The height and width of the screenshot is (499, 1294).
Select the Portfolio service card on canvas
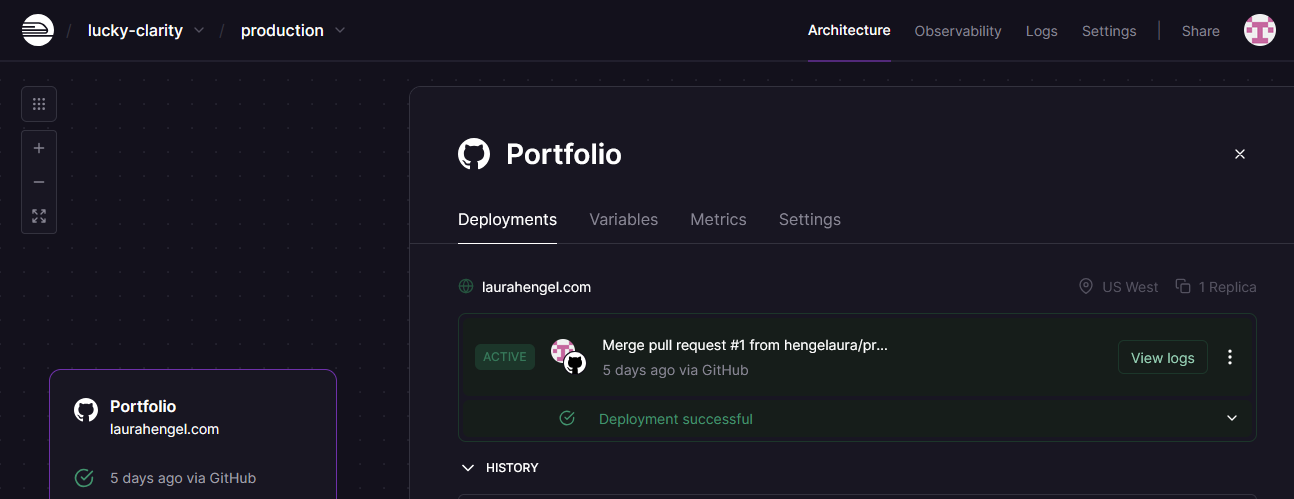click(x=192, y=430)
